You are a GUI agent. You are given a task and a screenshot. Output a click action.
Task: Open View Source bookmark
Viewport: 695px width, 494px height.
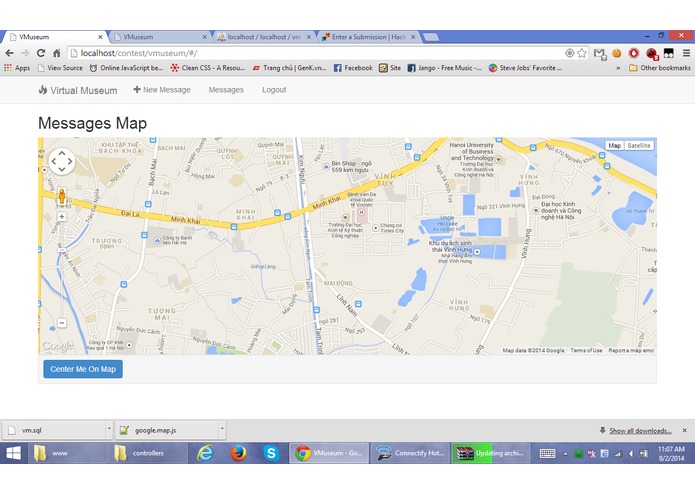click(60, 68)
